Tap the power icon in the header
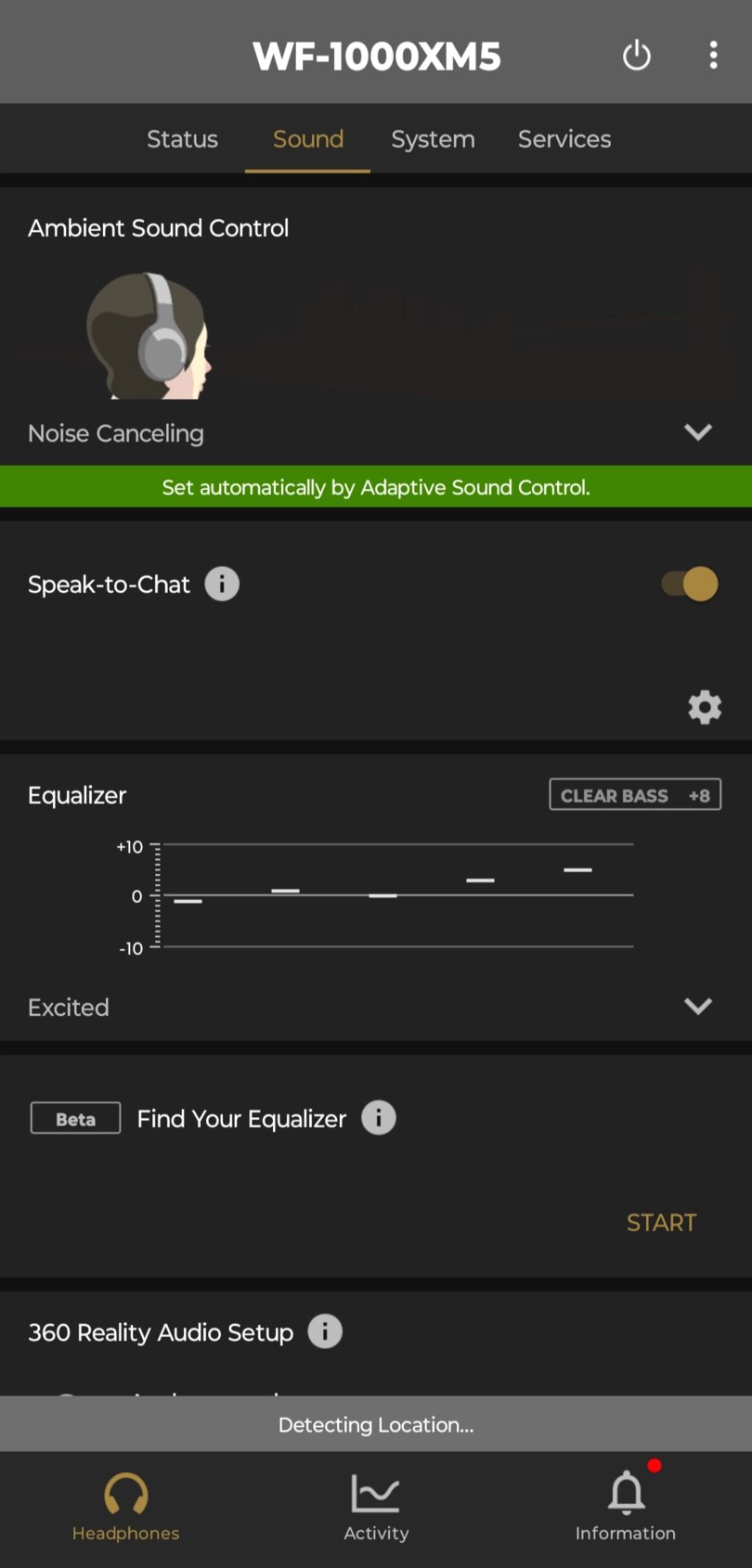Image resolution: width=752 pixels, height=1568 pixels. coord(636,56)
